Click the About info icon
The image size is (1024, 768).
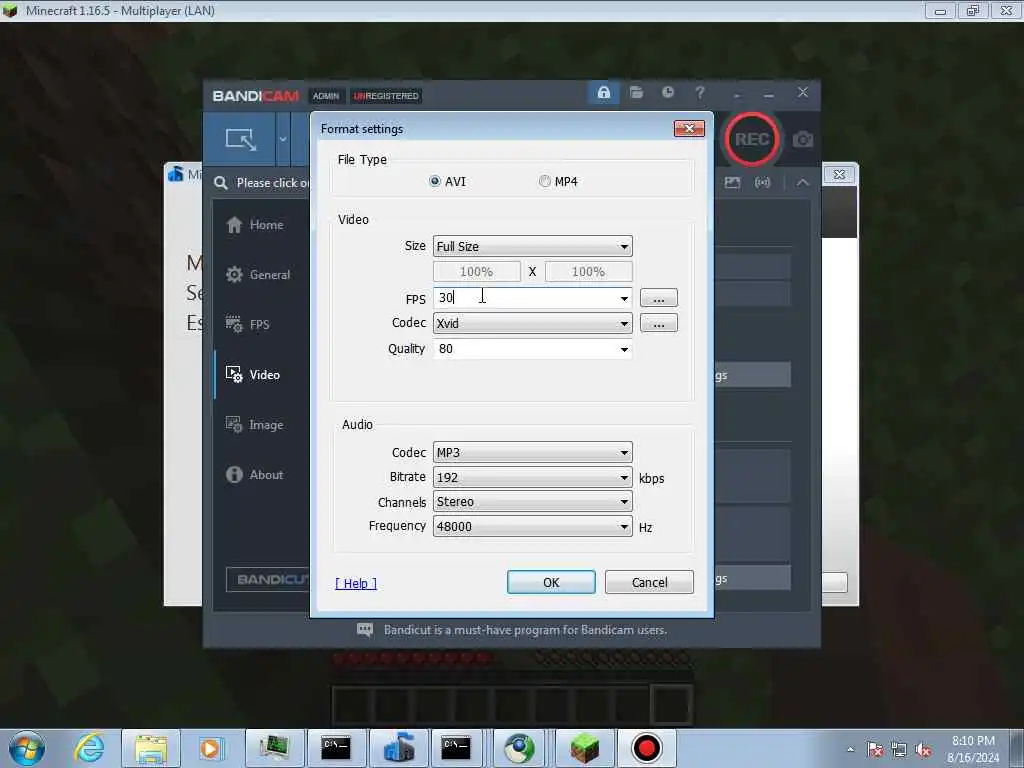[x=234, y=475]
